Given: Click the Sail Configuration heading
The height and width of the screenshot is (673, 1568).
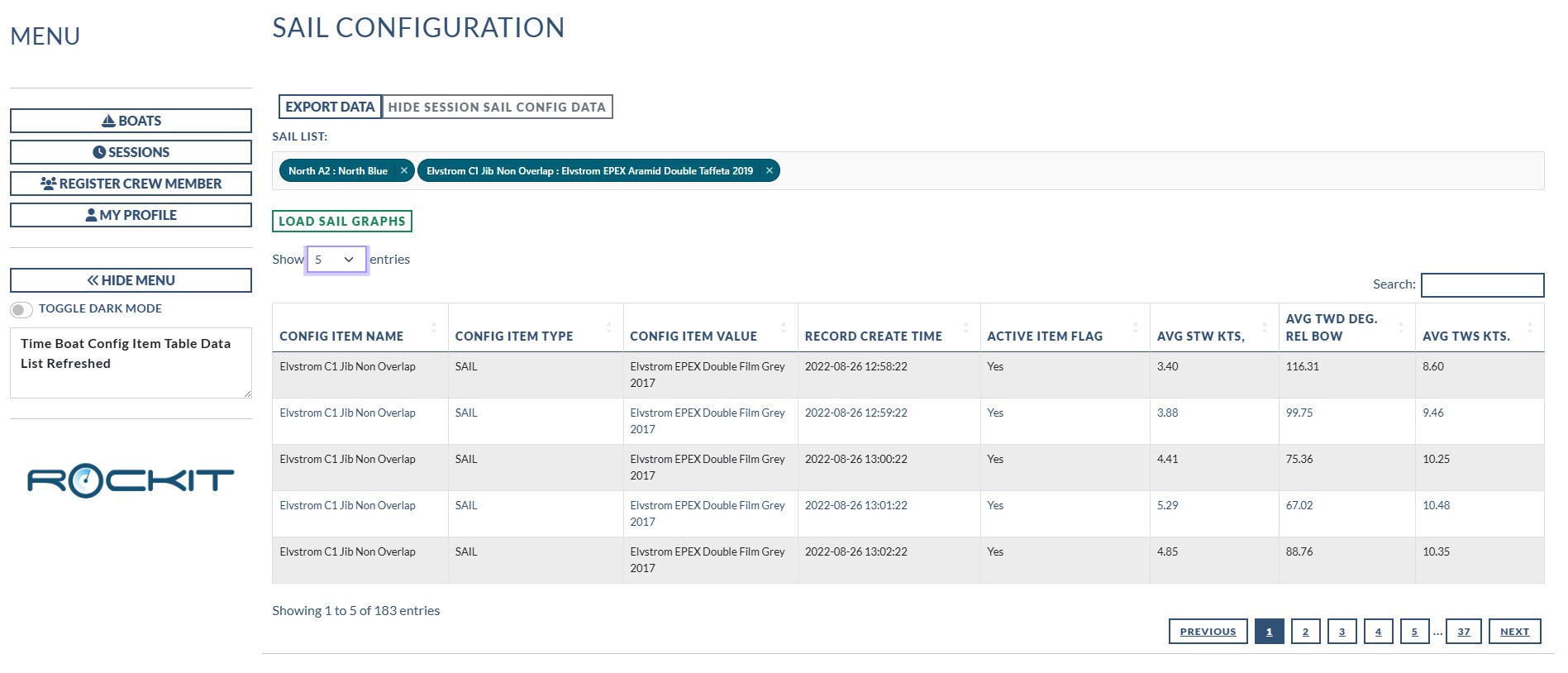Looking at the screenshot, I should click(418, 28).
